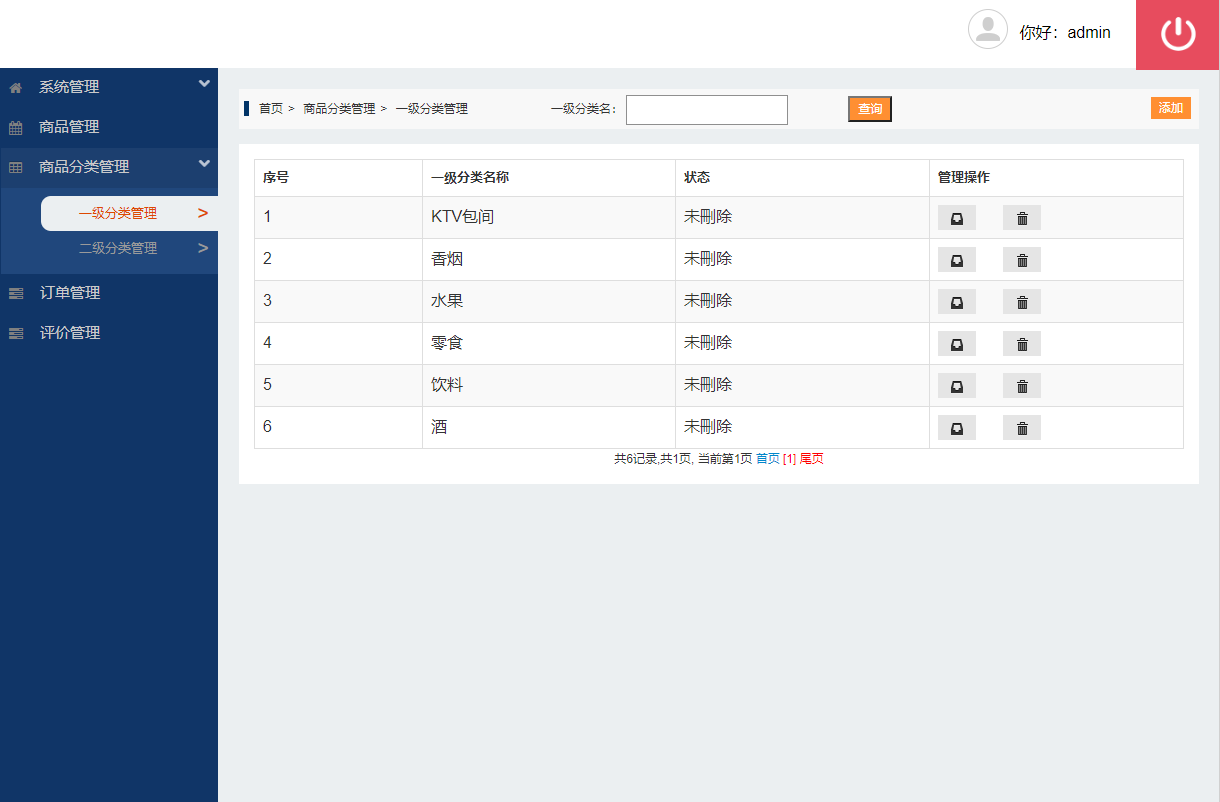Click the calendar icon beside 商品管理
The width and height of the screenshot is (1220, 802).
point(14,126)
